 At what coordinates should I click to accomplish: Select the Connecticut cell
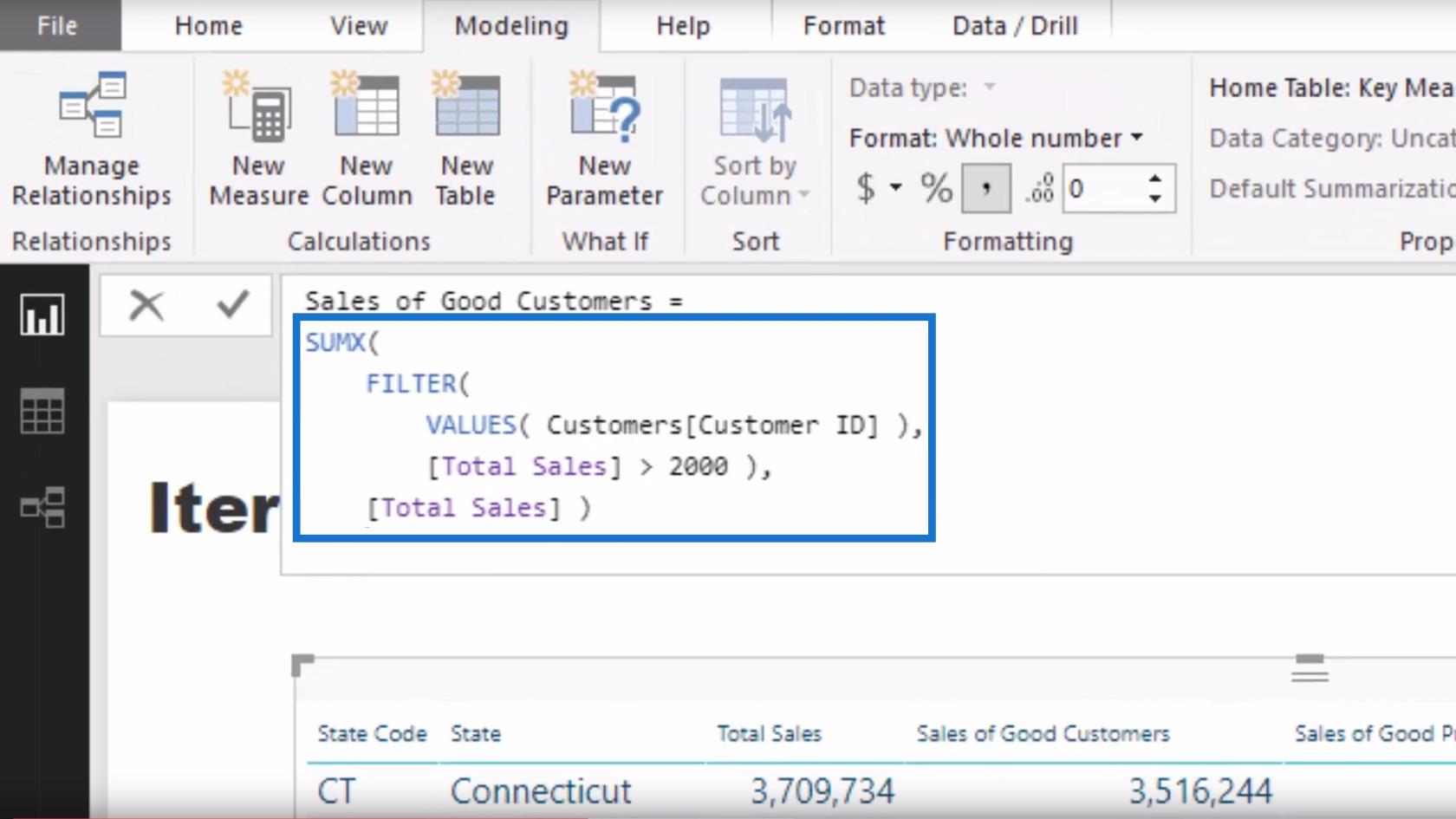click(541, 791)
